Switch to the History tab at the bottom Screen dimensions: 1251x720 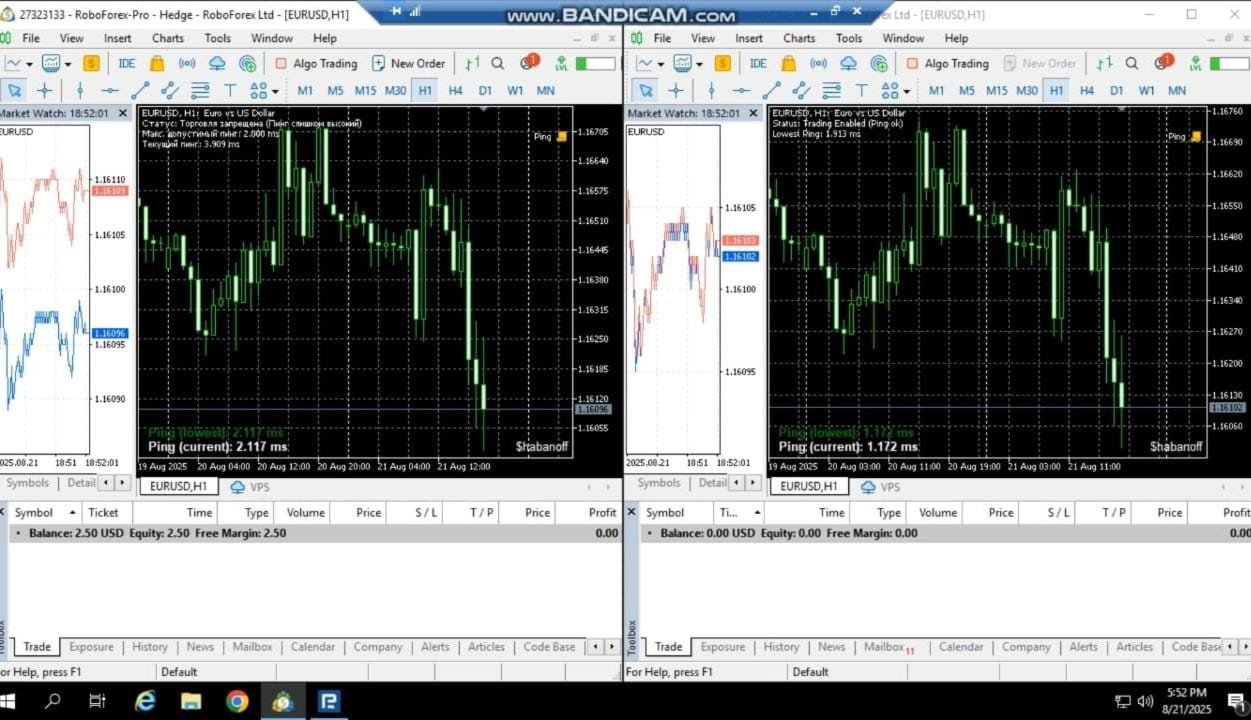149,647
